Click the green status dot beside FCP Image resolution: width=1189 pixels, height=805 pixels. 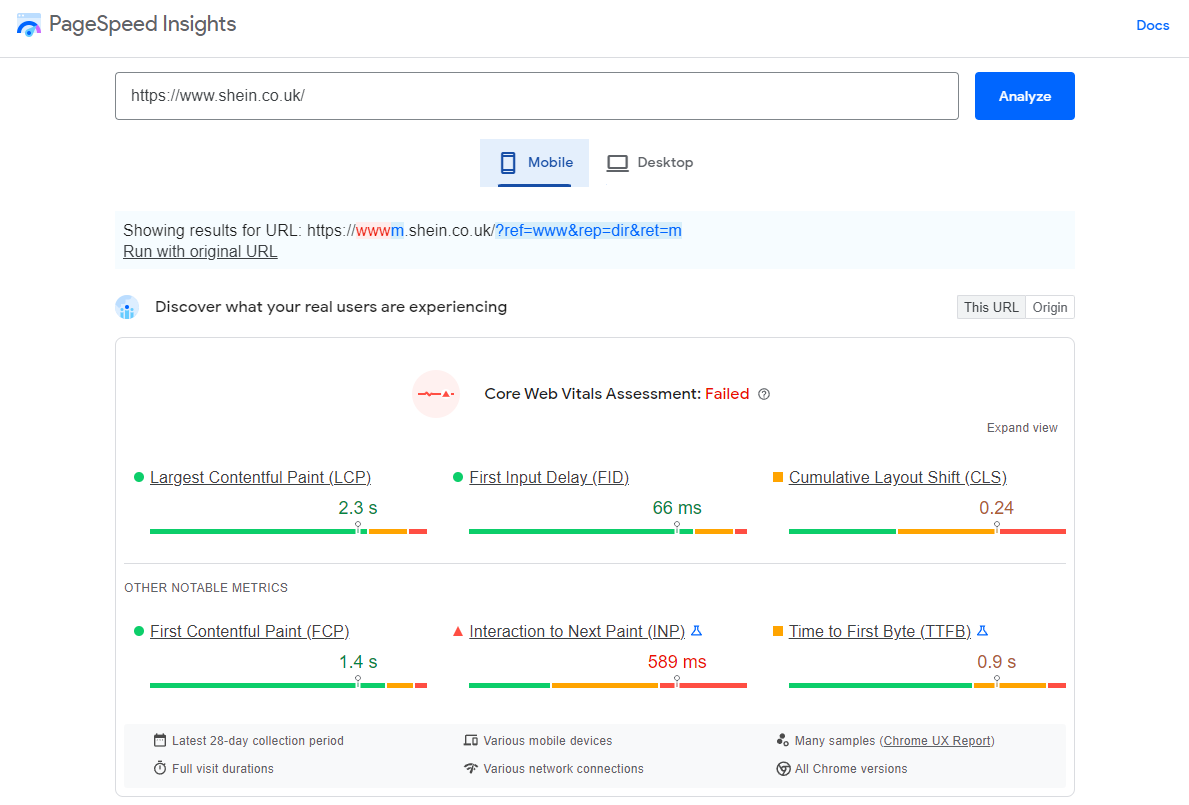coord(139,631)
